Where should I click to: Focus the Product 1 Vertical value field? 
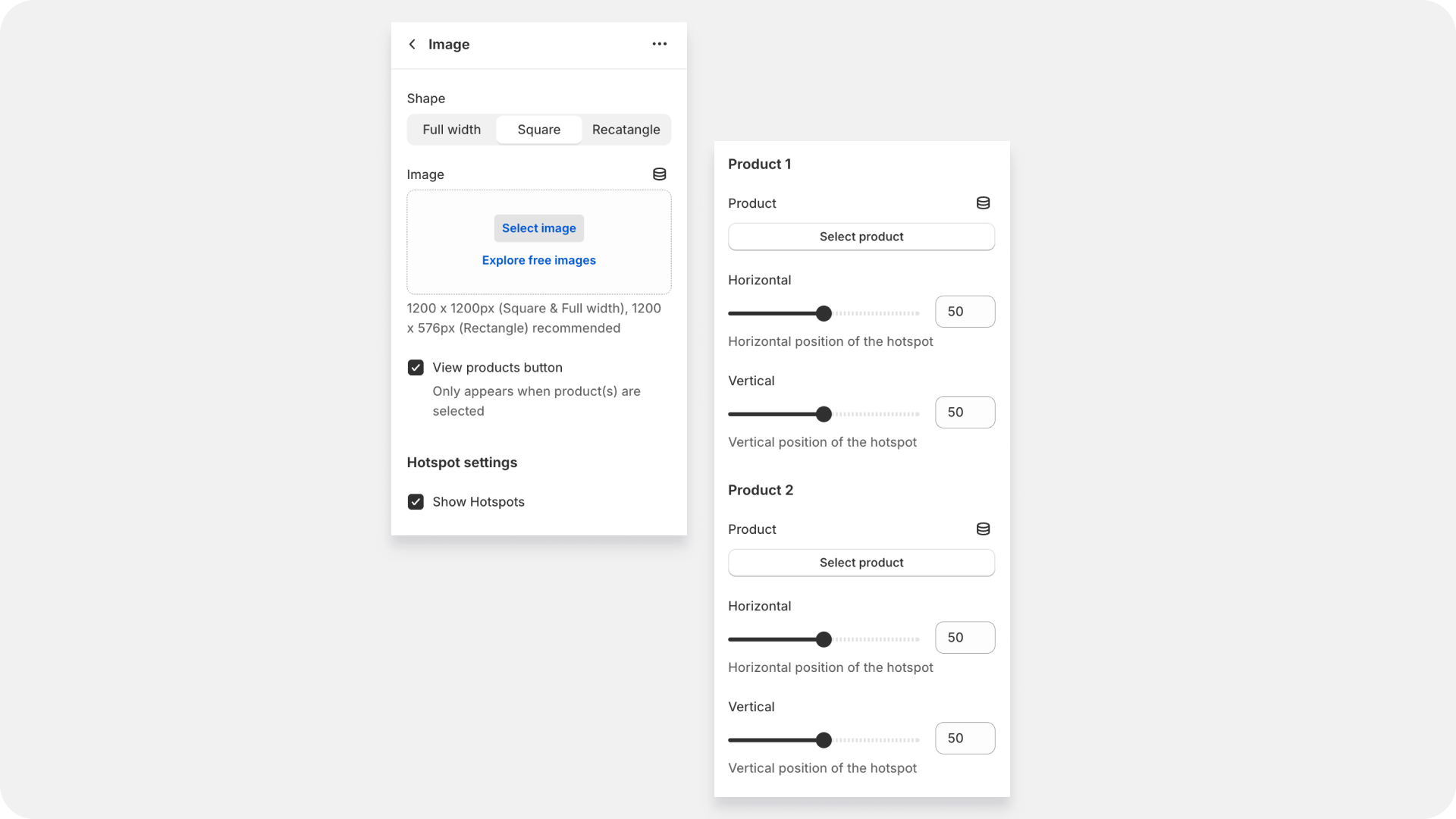[965, 413]
